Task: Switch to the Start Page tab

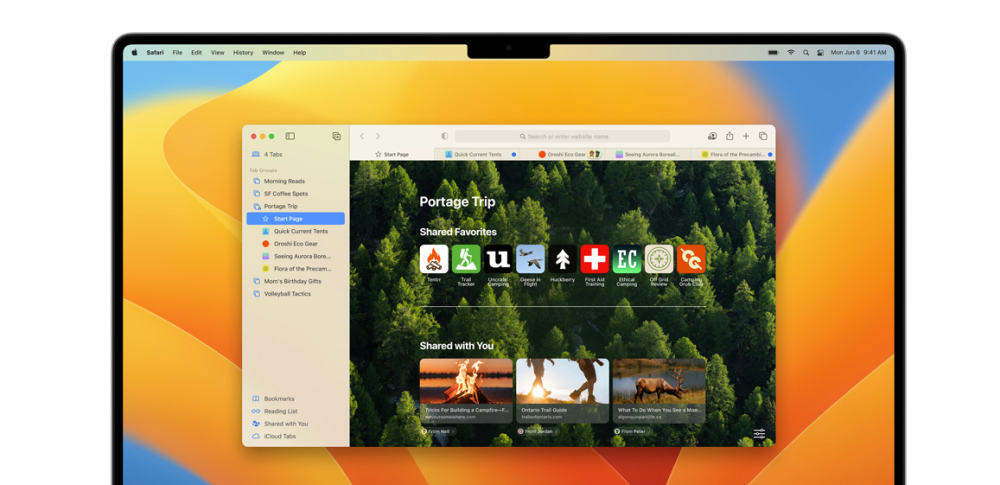Action: tap(392, 154)
